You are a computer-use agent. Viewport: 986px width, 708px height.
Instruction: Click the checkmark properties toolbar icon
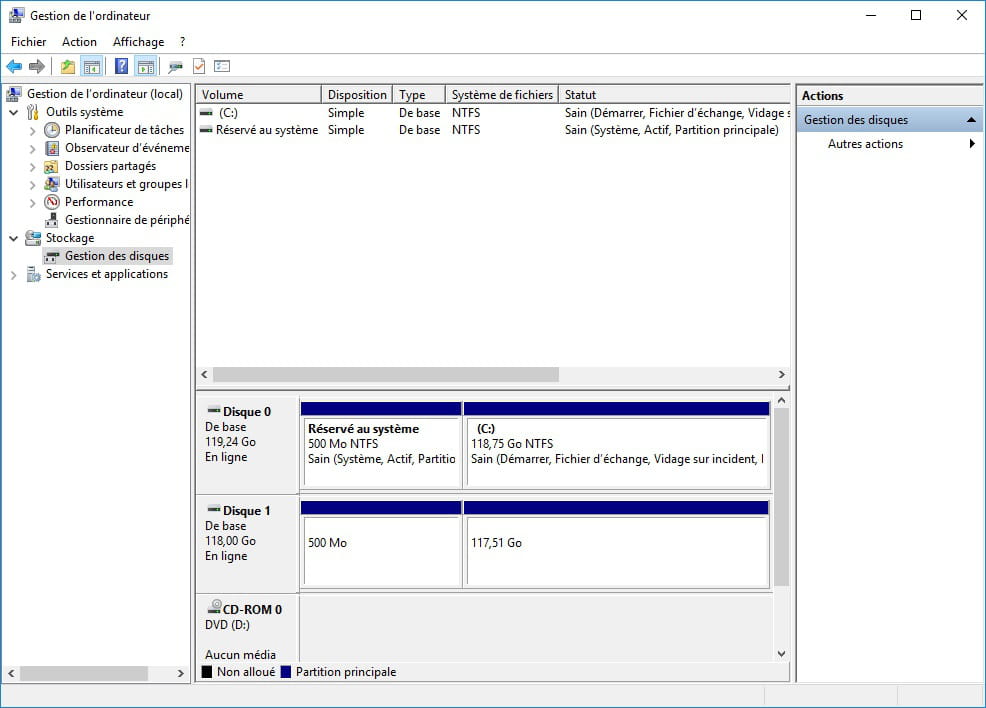(x=199, y=66)
